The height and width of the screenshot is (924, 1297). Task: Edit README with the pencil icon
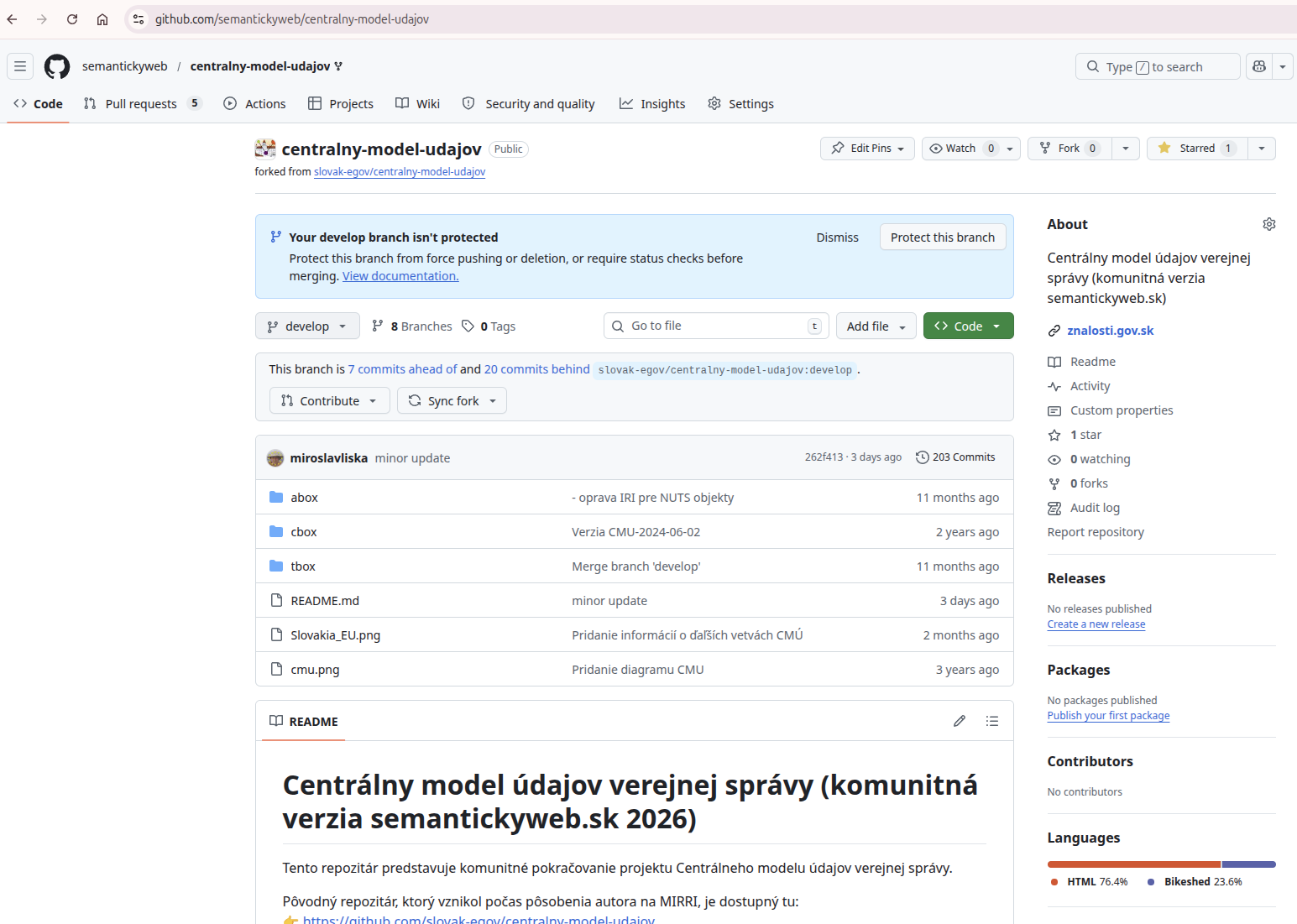pyautogui.click(x=960, y=721)
